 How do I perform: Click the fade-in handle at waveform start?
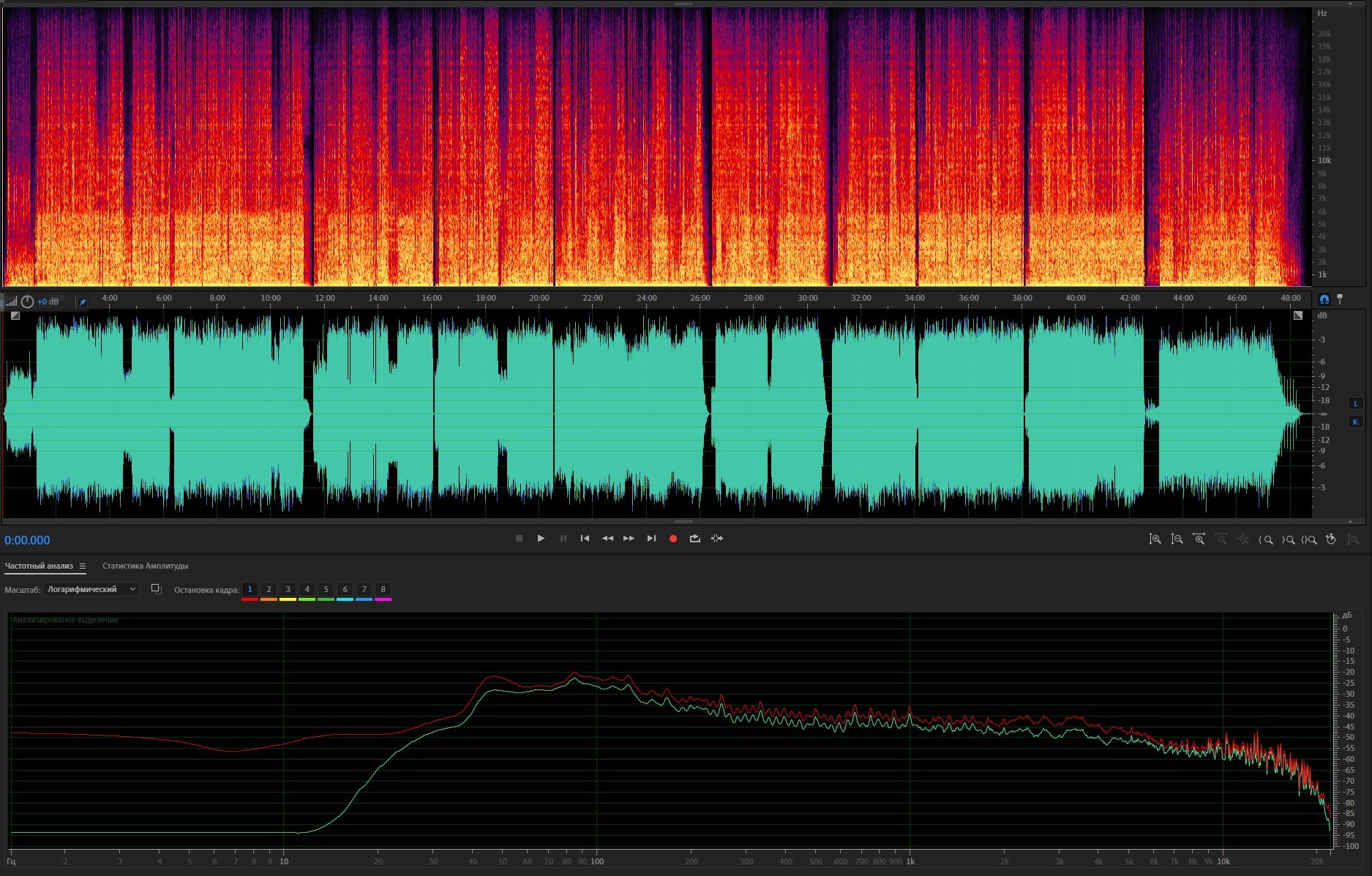(15, 315)
